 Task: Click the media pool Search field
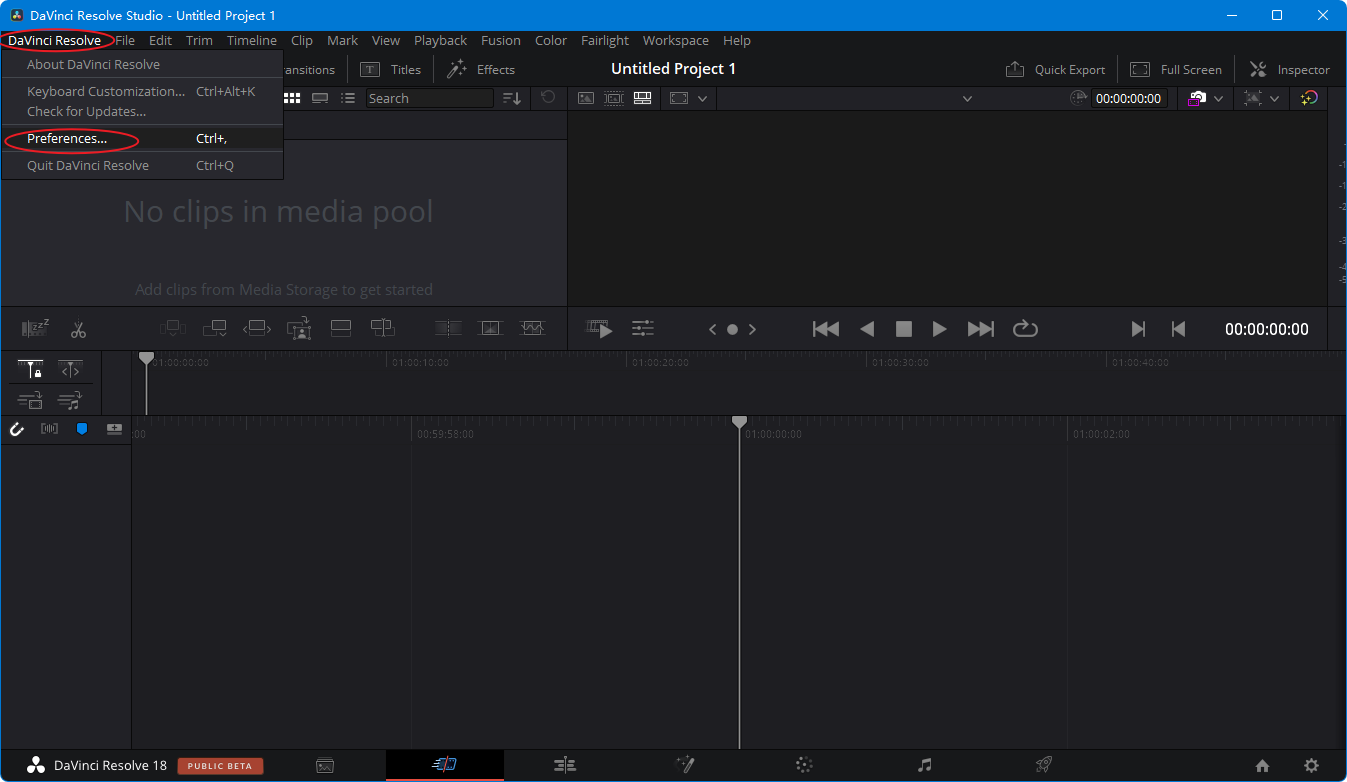pyautogui.click(x=429, y=98)
